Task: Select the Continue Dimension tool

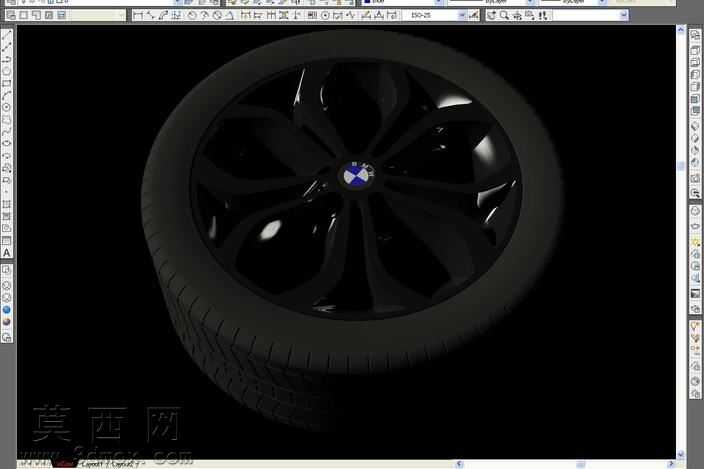Action: (x=271, y=15)
